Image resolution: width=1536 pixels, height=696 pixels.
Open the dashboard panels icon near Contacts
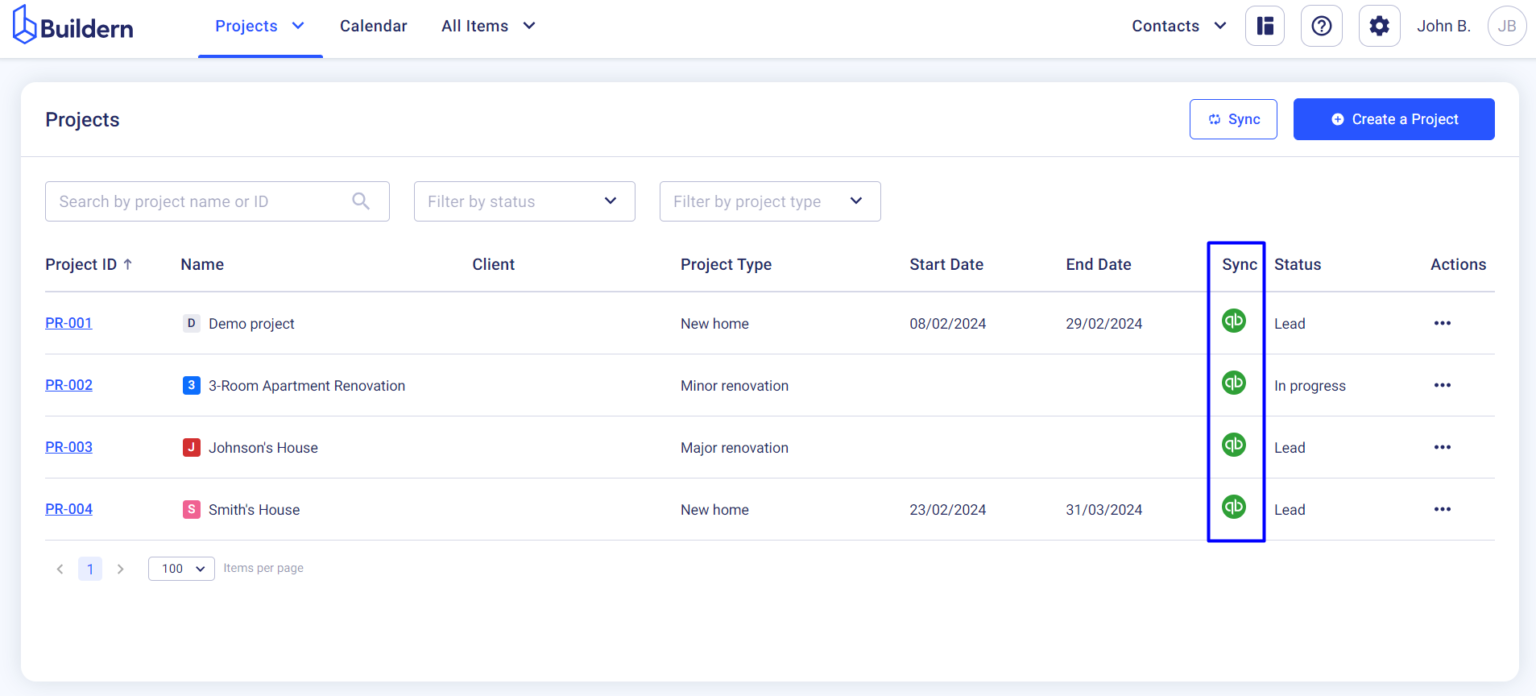[1264, 26]
